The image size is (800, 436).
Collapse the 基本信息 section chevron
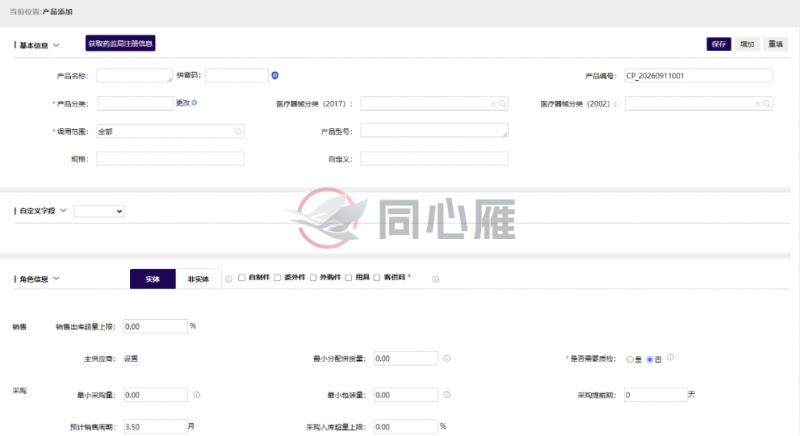click(x=56, y=45)
